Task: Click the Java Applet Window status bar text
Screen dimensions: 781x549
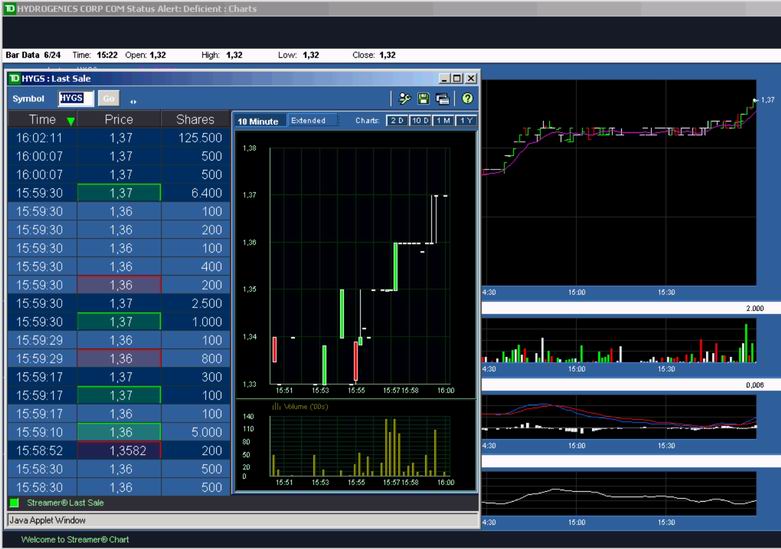Action: tap(47, 520)
